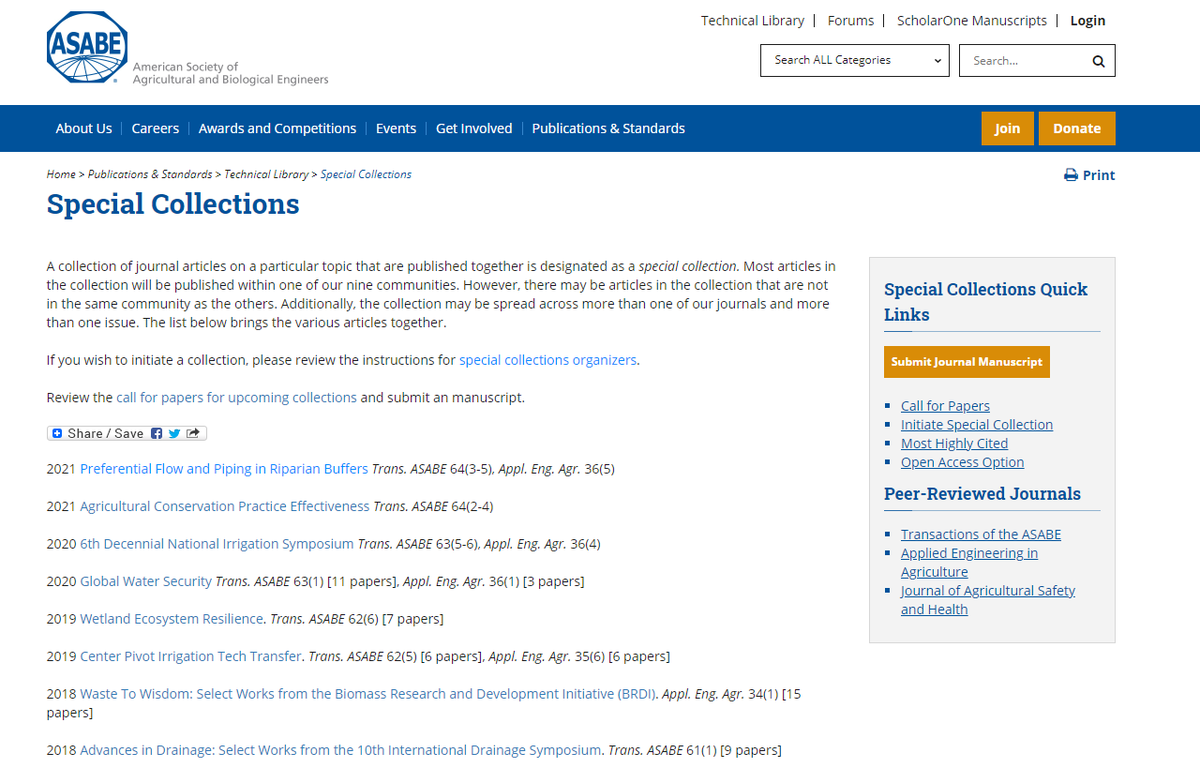Click the Share / Save plus icon
The width and height of the screenshot is (1200, 768).
57,433
